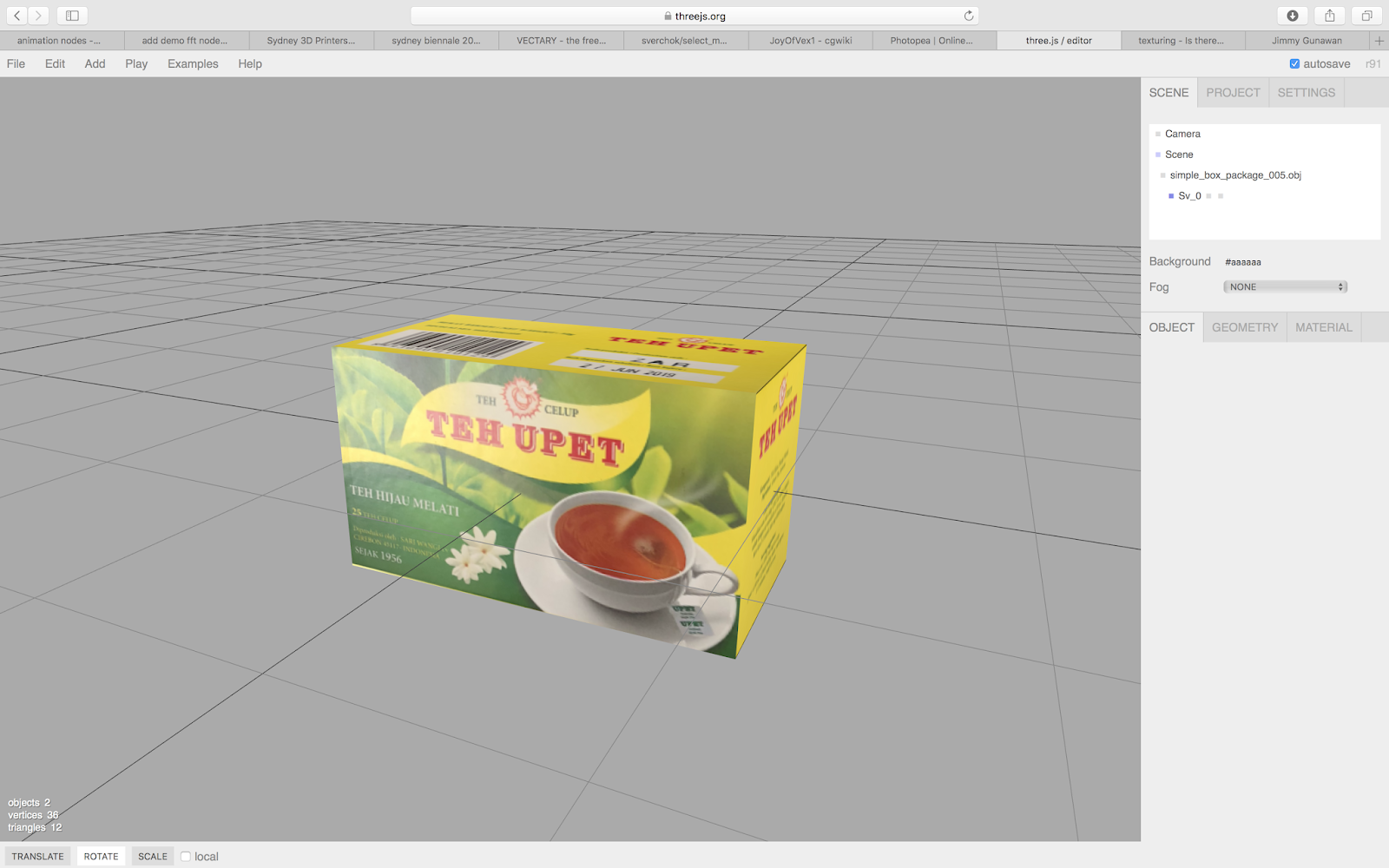1389x868 pixels.
Task: Open the Safari share button
Action: 1329,16
